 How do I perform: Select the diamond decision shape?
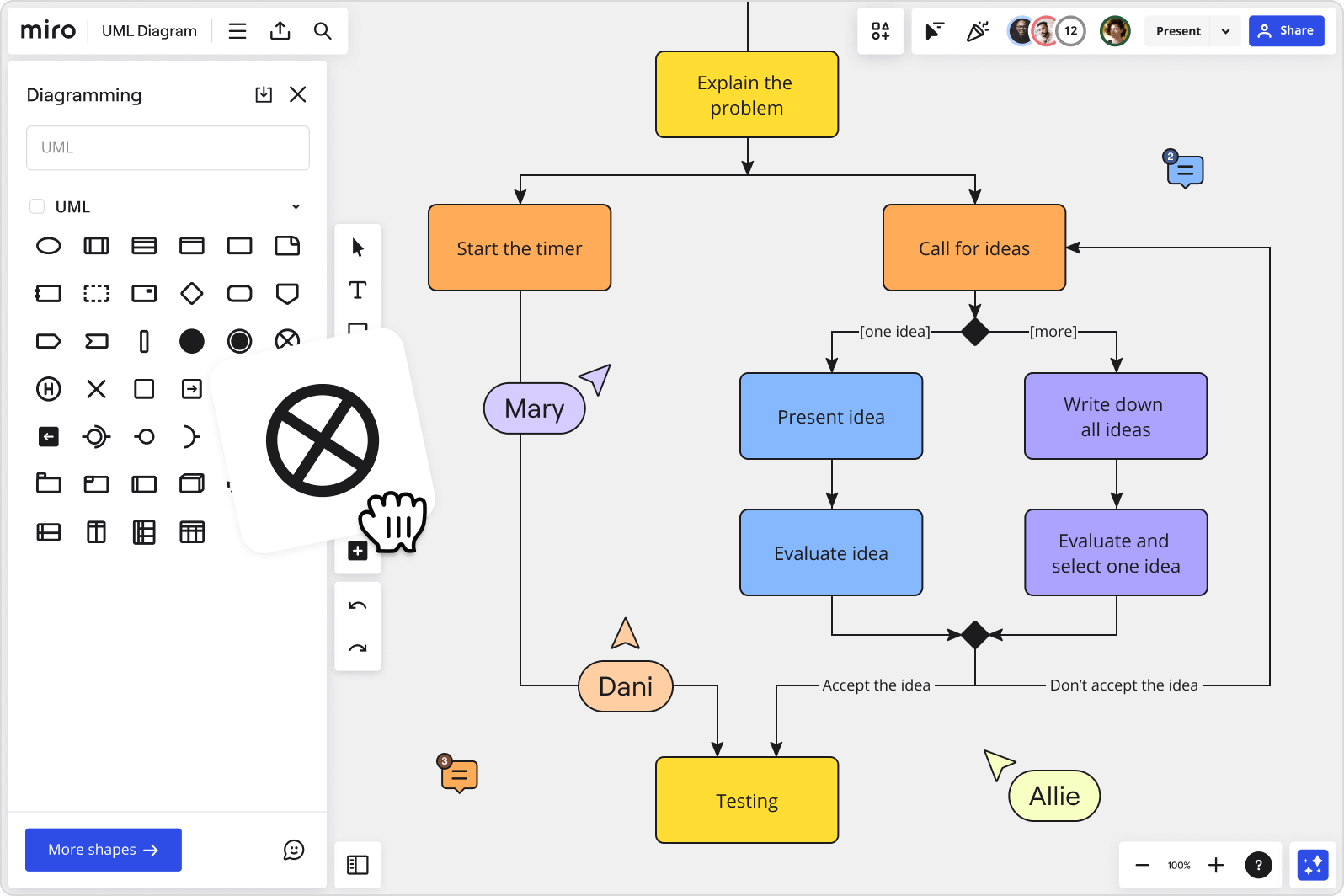tap(192, 294)
